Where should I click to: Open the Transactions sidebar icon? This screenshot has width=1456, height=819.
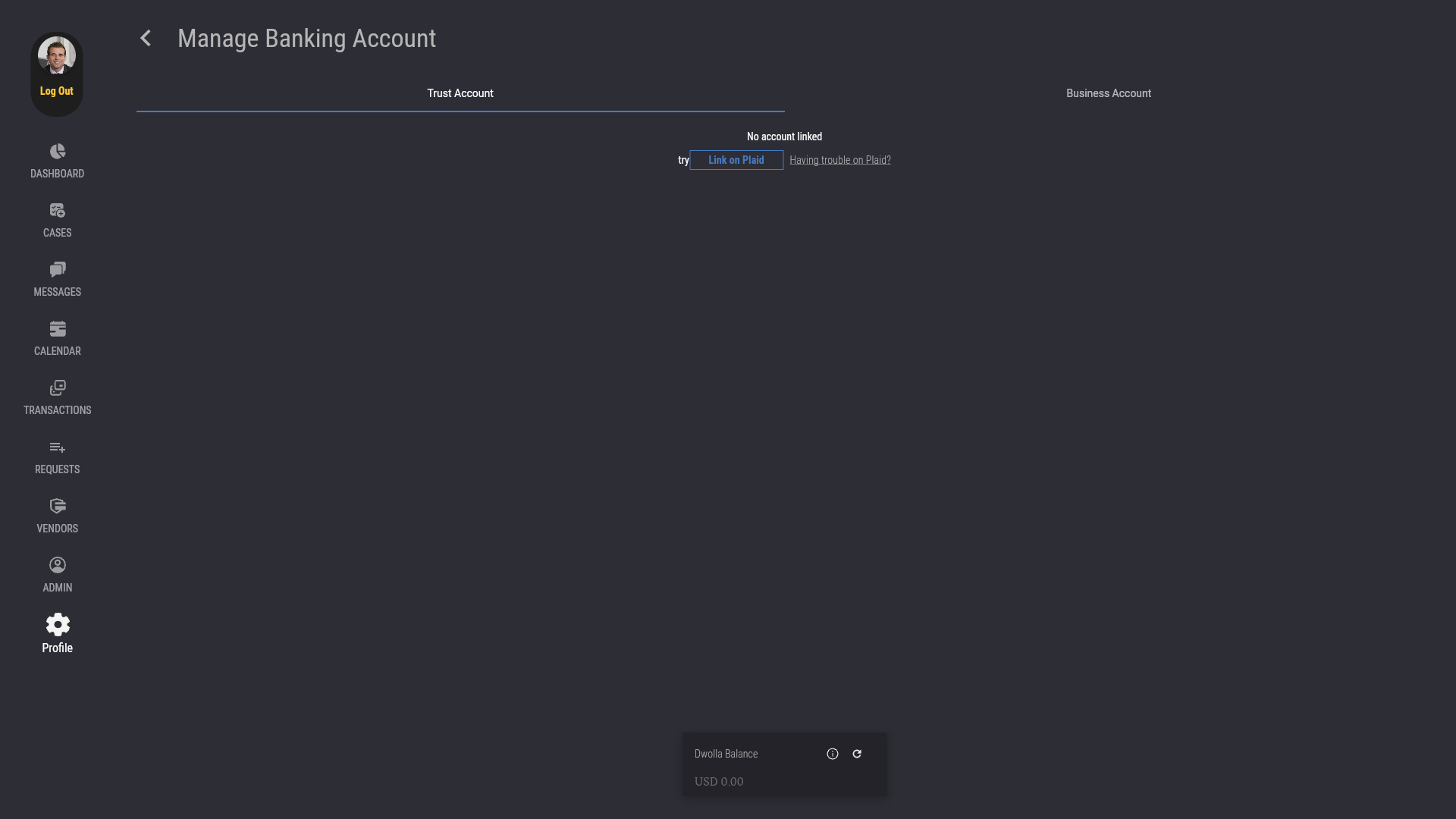(x=58, y=388)
